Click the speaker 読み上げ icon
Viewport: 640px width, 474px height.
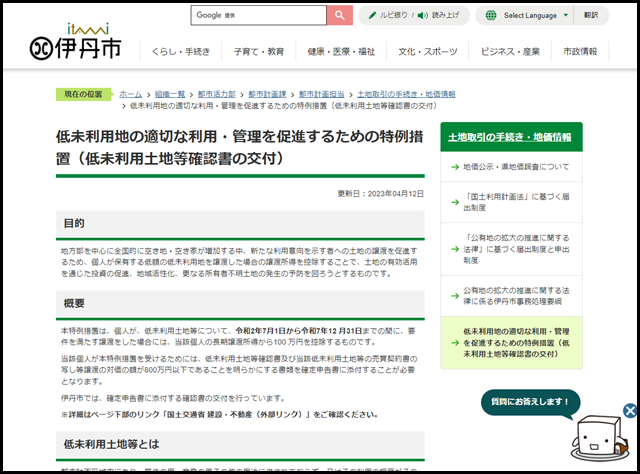tap(423, 15)
